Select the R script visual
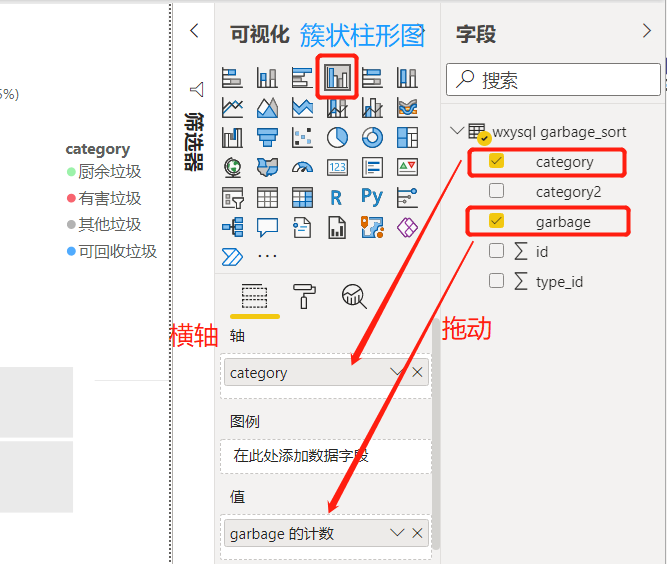This screenshot has height=564, width=667. 336,197
